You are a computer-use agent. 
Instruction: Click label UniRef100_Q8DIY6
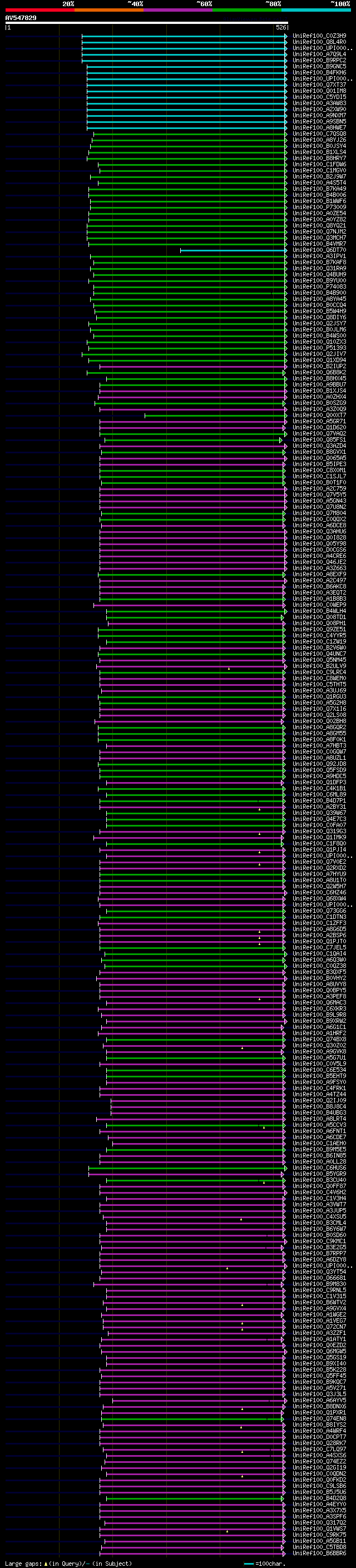[319, 317]
